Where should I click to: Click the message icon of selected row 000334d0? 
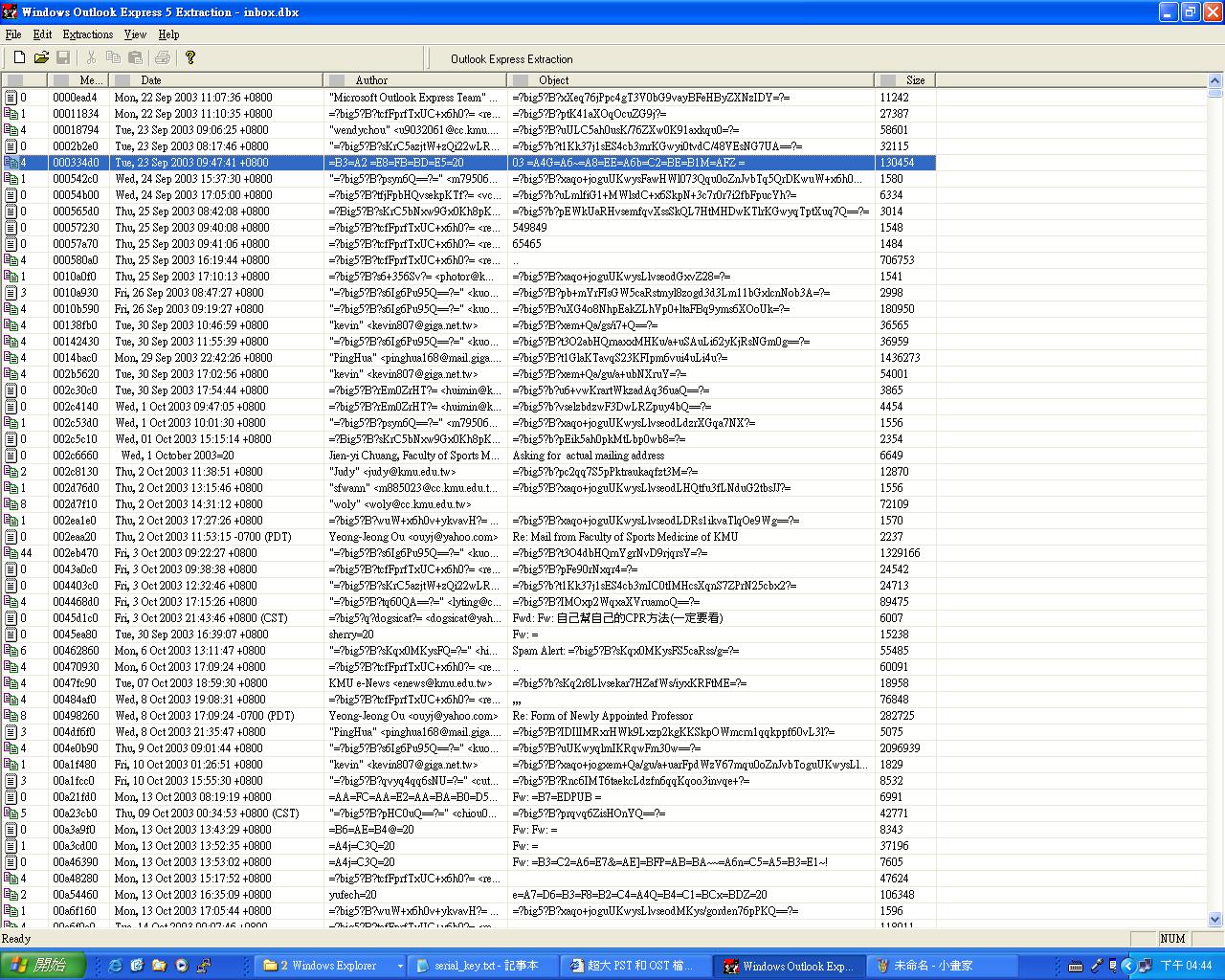pyautogui.click(x=11, y=163)
